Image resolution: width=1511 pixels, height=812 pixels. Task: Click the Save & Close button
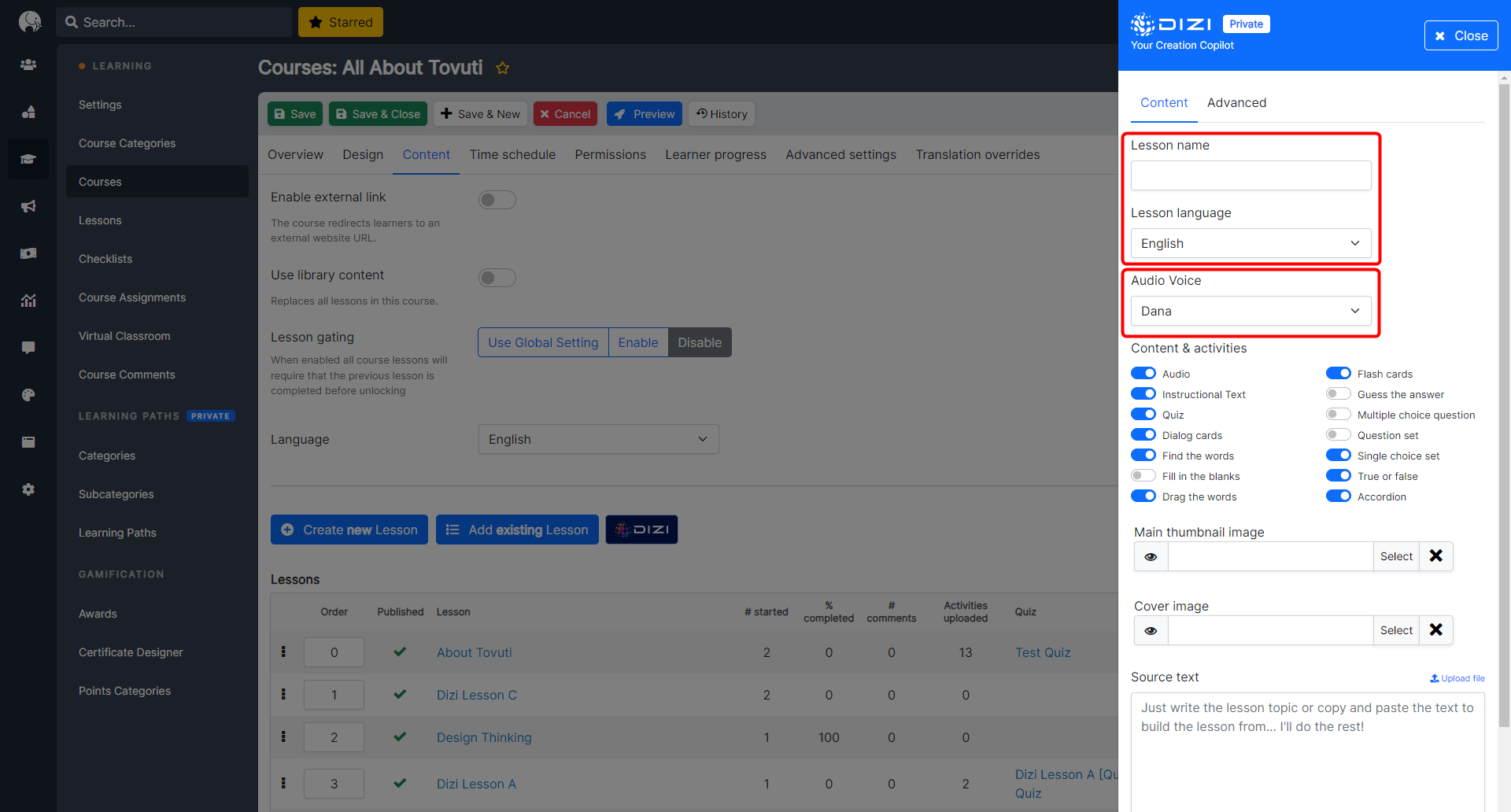click(x=378, y=114)
